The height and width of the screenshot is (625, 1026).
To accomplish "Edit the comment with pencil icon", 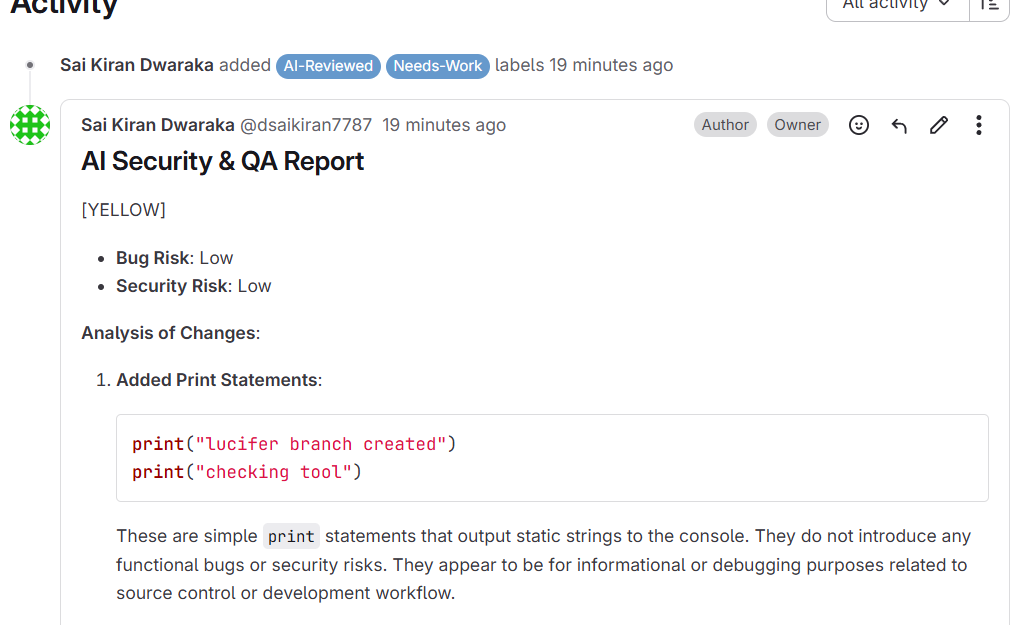I will (939, 125).
